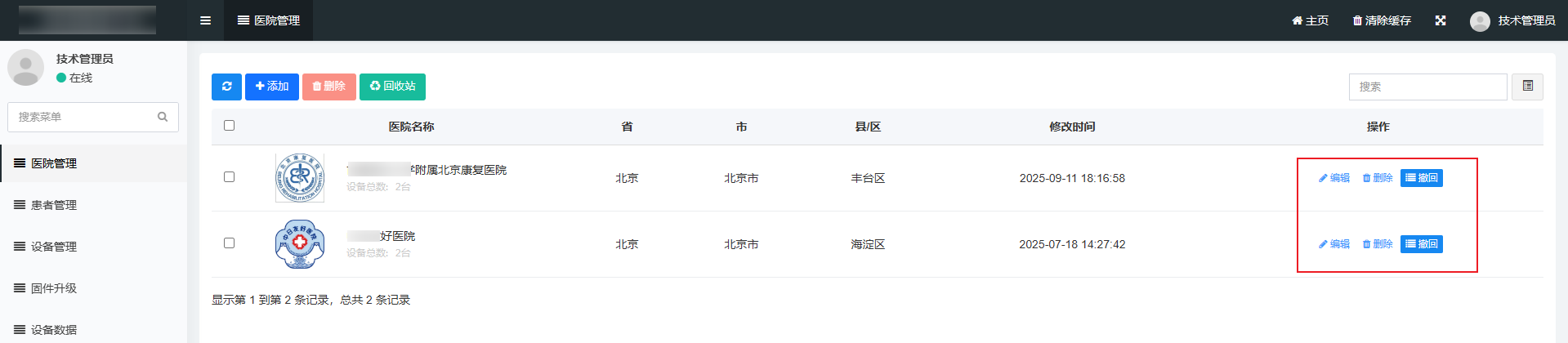
Task: Delete the 海淀区 hospital row
Action: point(1378,244)
